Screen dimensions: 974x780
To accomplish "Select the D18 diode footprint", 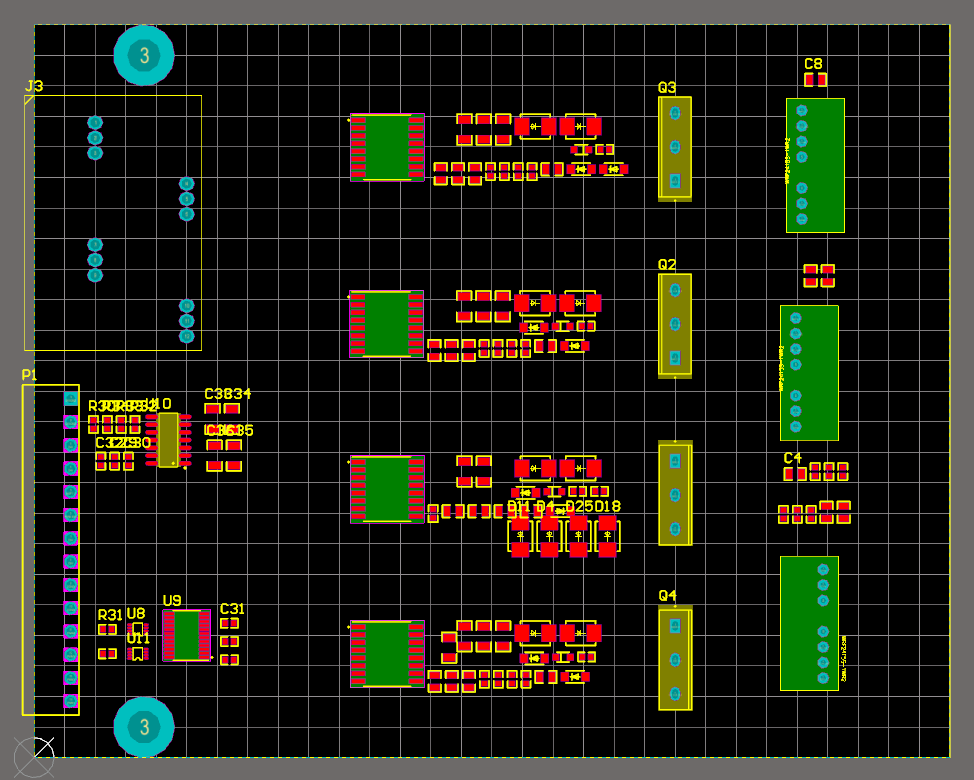I will [608, 536].
